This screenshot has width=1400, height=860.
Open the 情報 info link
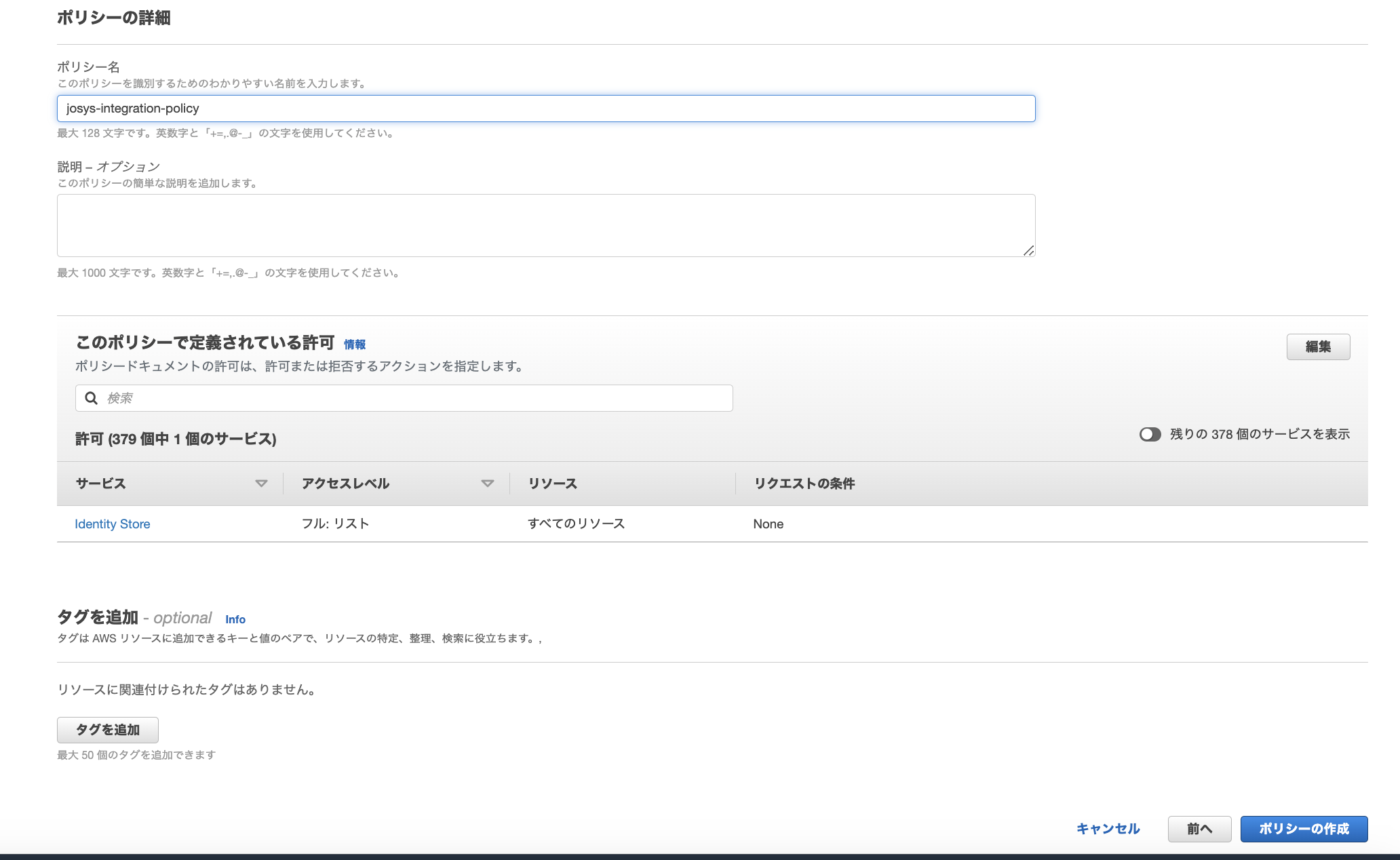(355, 345)
